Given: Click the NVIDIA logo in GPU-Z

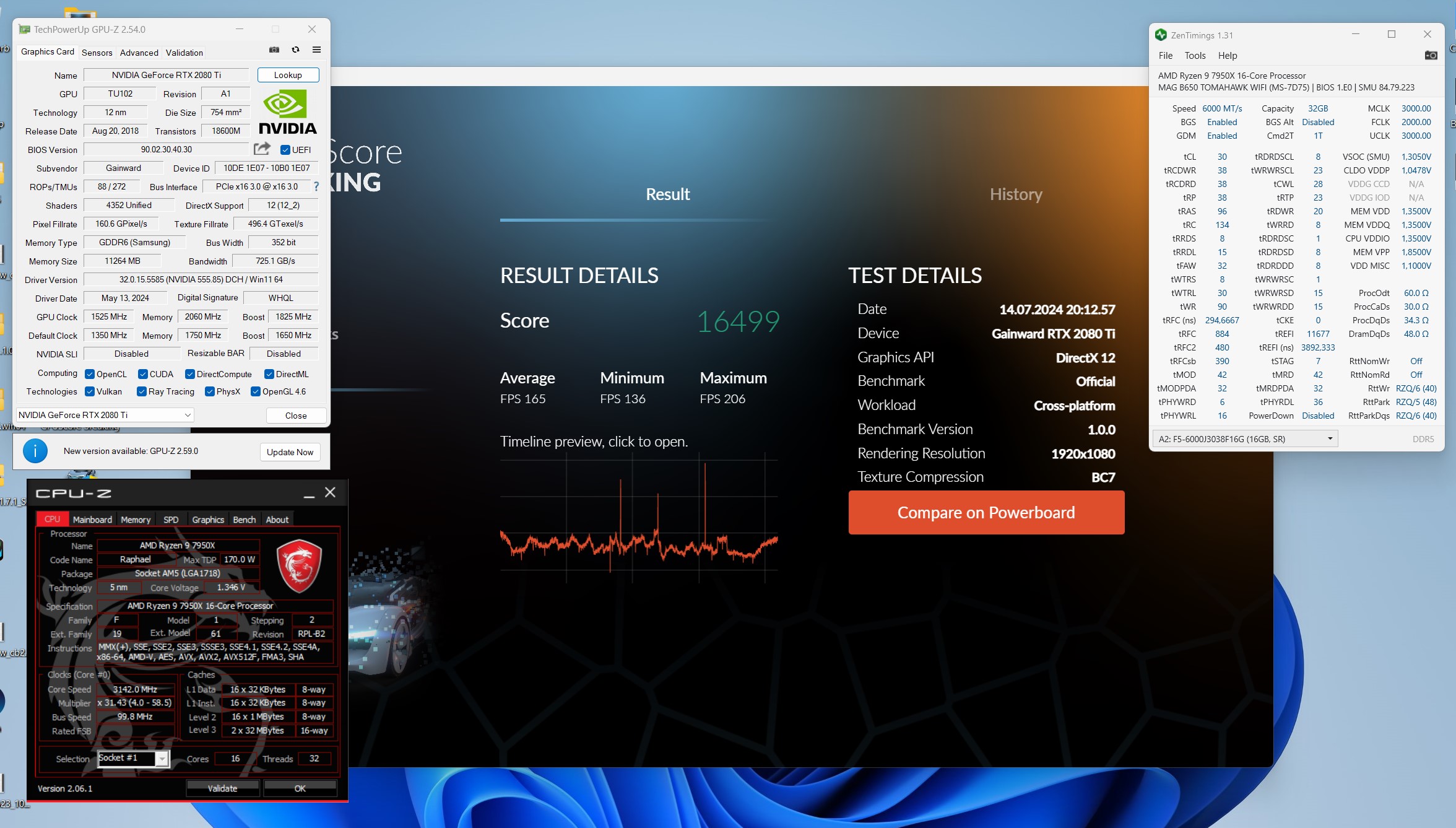Looking at the screenshot, I should 287,113.
